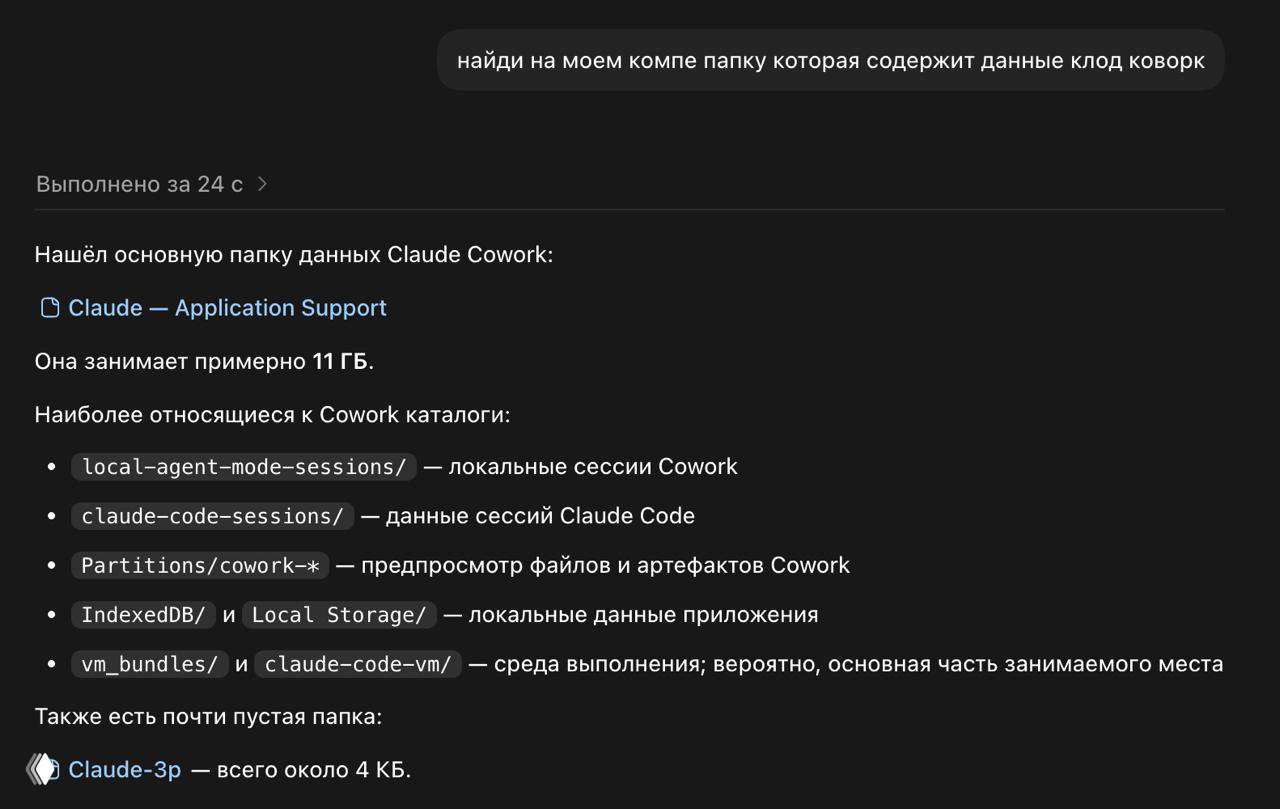Click the line 'Также есть почти пустая папка:'
Image resolution: width=1280 pixels, height=809 pixels.
point(209,717)
